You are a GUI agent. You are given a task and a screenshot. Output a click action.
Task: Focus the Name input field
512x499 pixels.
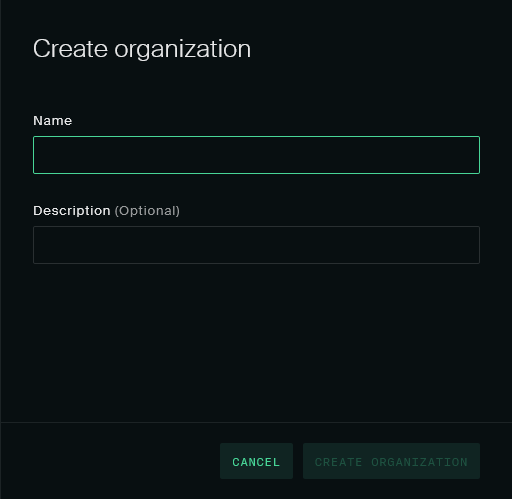click(256, 155)
